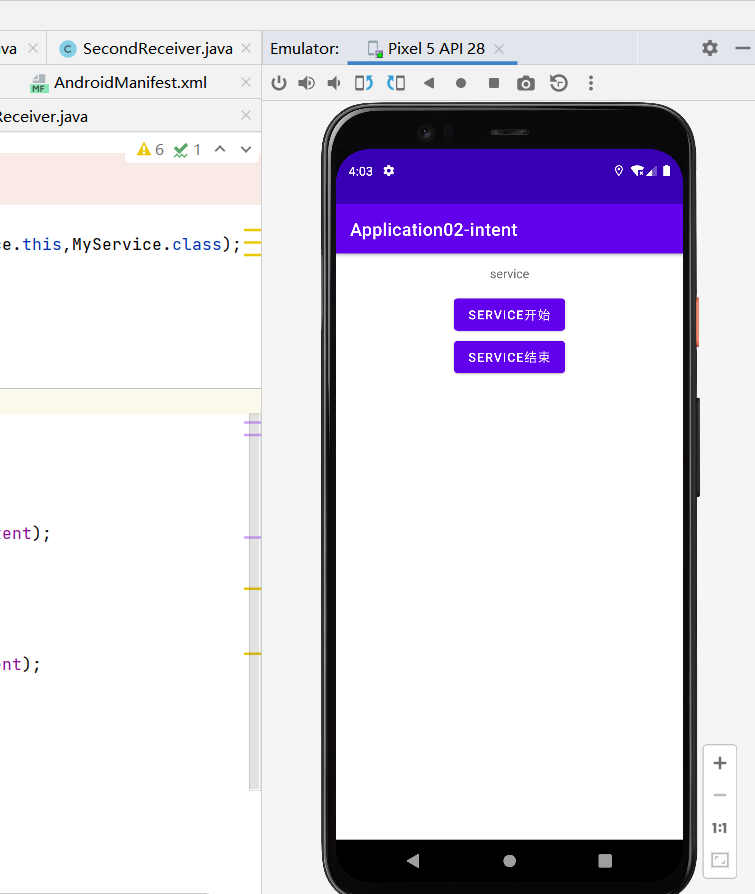Tap settings gear in phone status bar

pyautogui.click(x=389, y=170)
